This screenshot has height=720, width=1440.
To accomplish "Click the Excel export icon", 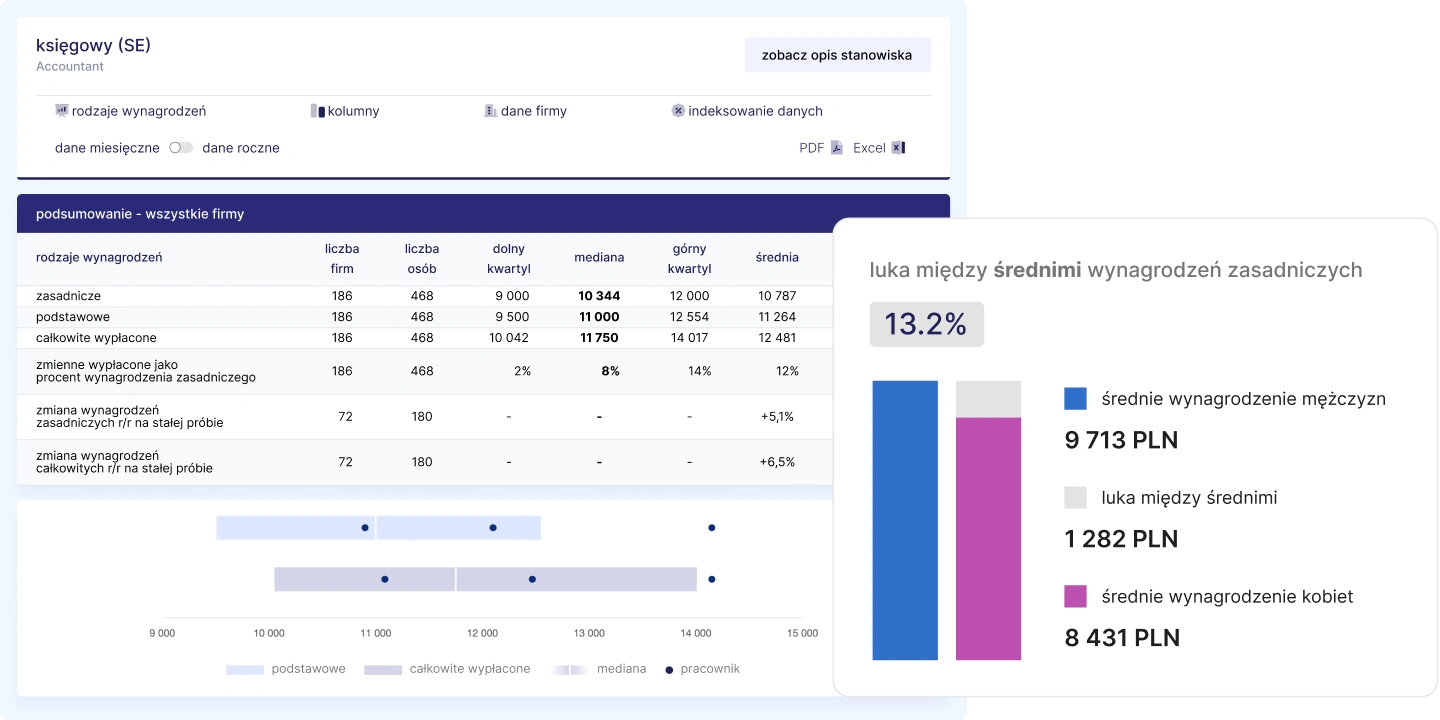I will [898, 148].
